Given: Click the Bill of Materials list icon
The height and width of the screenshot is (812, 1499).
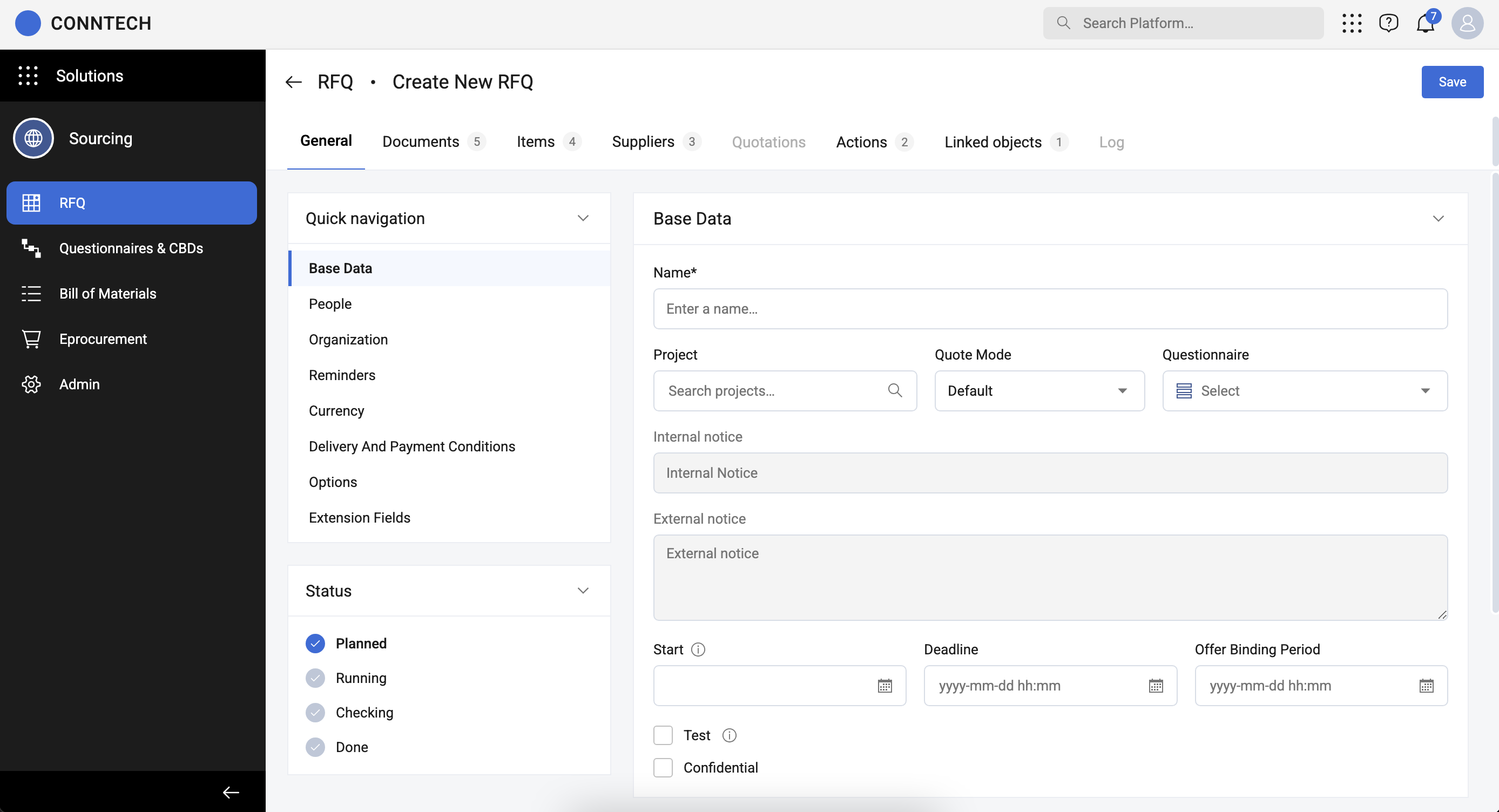Looking at the screenshot, I should (31, 294).
